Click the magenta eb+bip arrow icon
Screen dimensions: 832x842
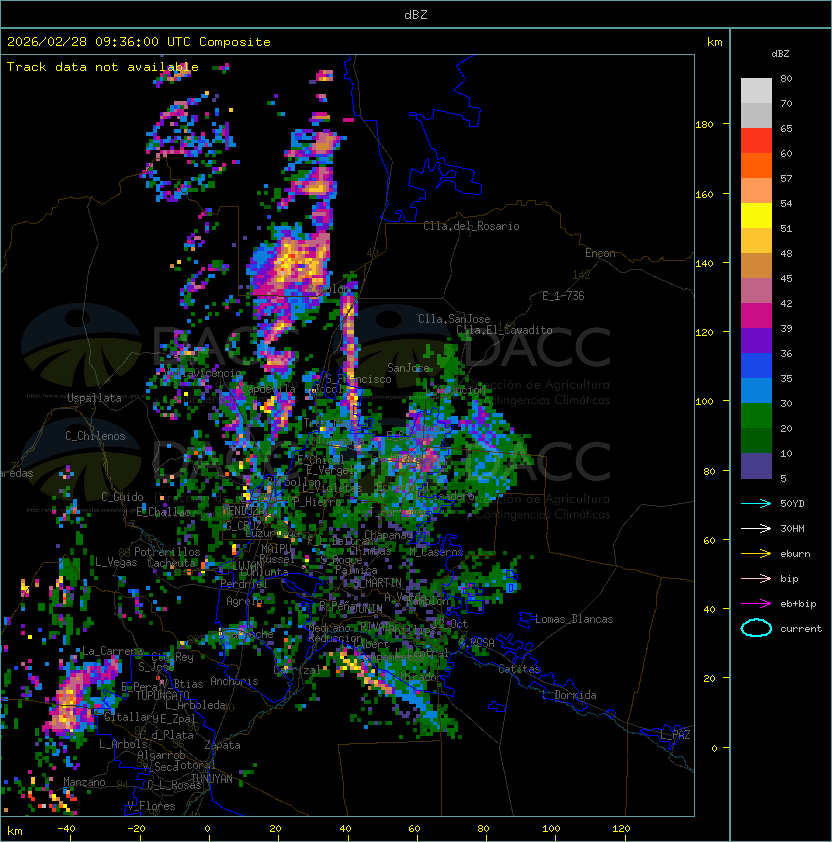[x=756, y=603]
